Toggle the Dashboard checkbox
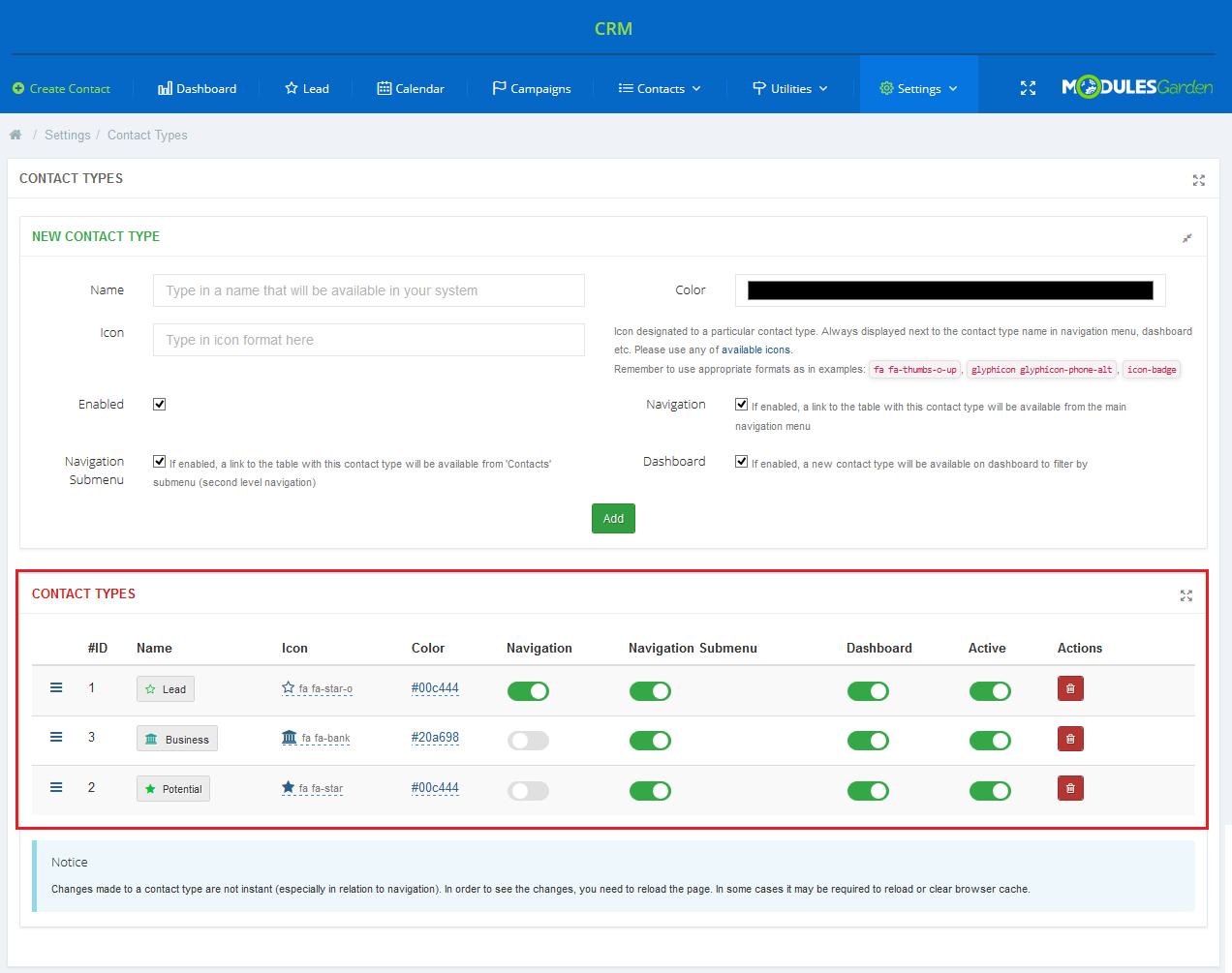 tap(741, 461)
